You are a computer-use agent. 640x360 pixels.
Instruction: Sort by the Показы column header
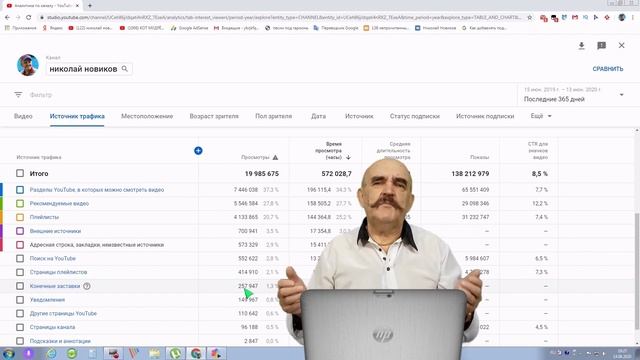pyautogui.click(x=479, y=157)
